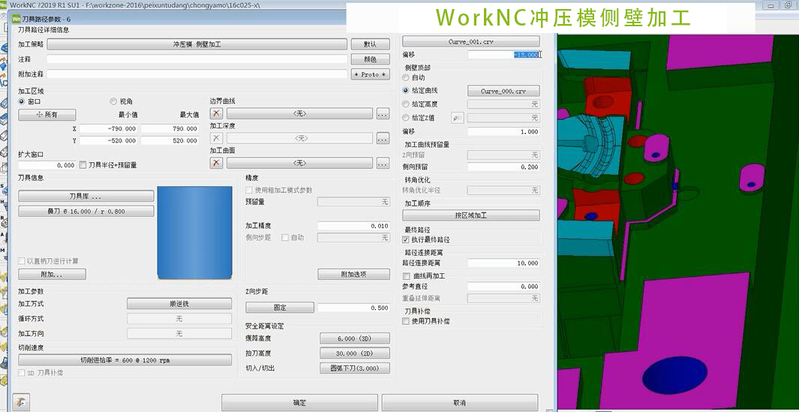The height and width of the screenshot is (412, 799).
Task: Choose 自动 for 侧壁顶部
Action: click(406, 78)
